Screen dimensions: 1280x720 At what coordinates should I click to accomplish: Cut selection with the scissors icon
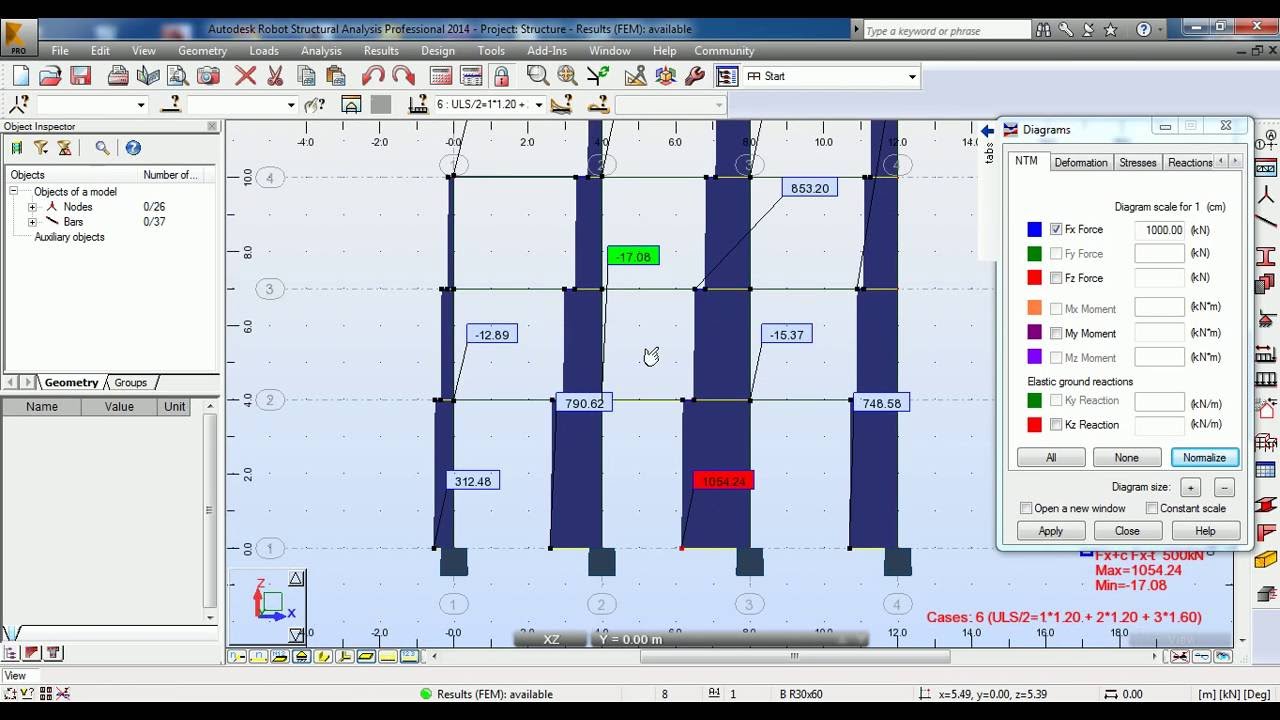(275, 76)
